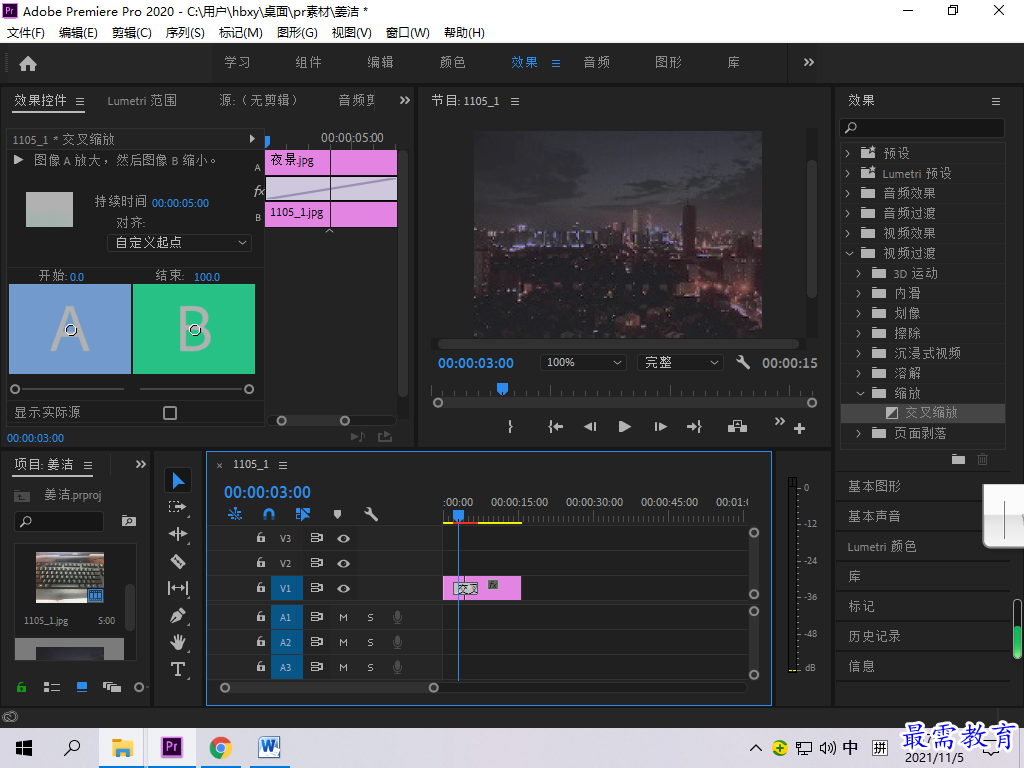
Task: Open Word from the taskbar
Action: pos(269,747)
